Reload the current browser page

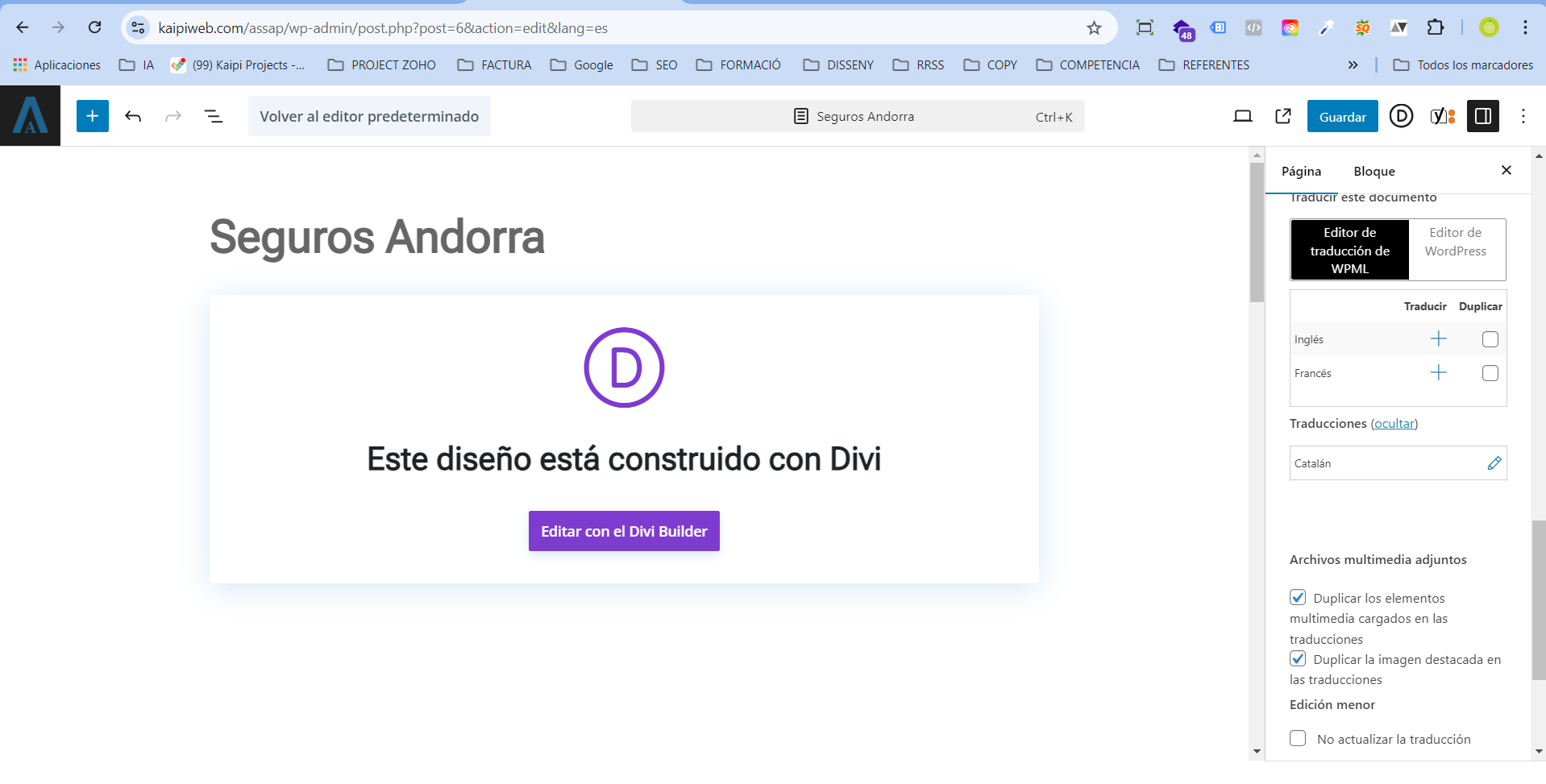tap(95, 27)
